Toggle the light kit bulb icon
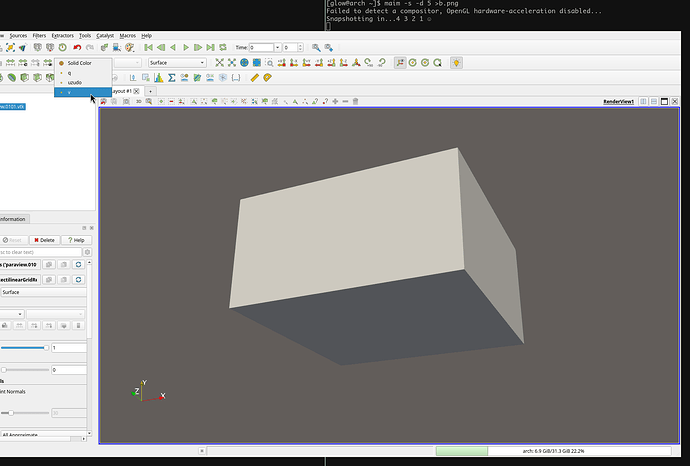 [x=456, y=62]
